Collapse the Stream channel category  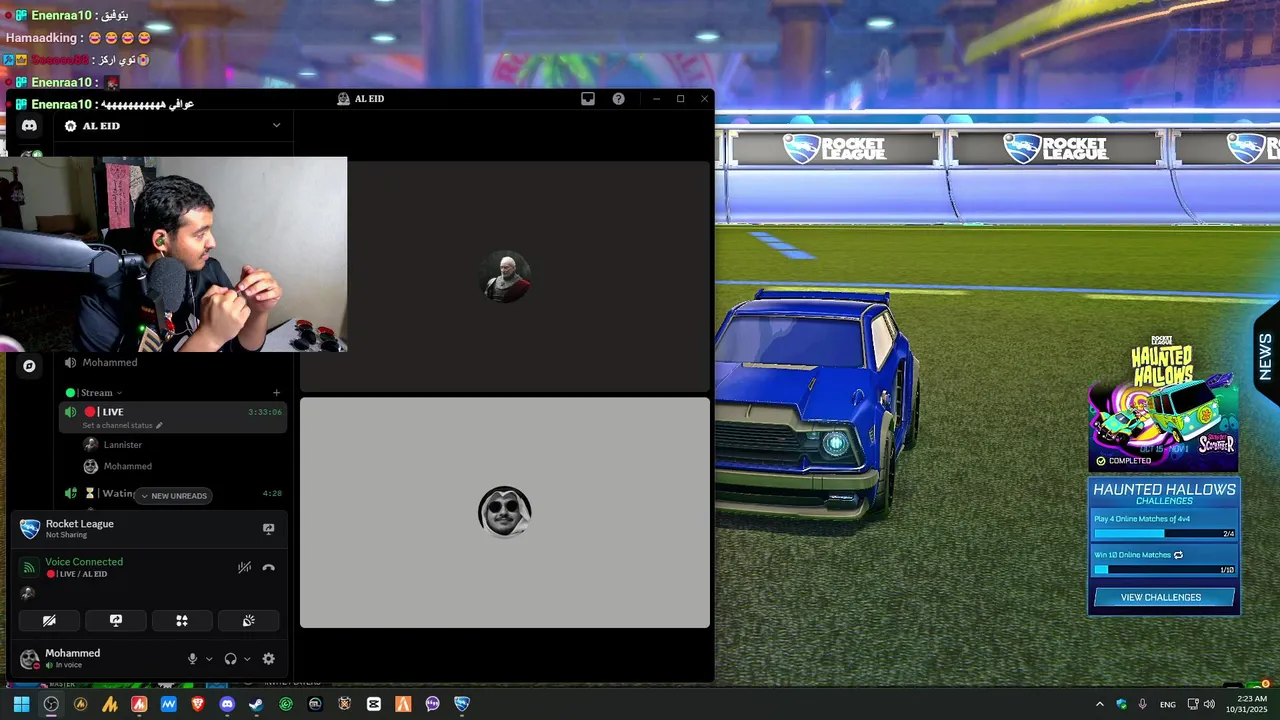(97, 393)
